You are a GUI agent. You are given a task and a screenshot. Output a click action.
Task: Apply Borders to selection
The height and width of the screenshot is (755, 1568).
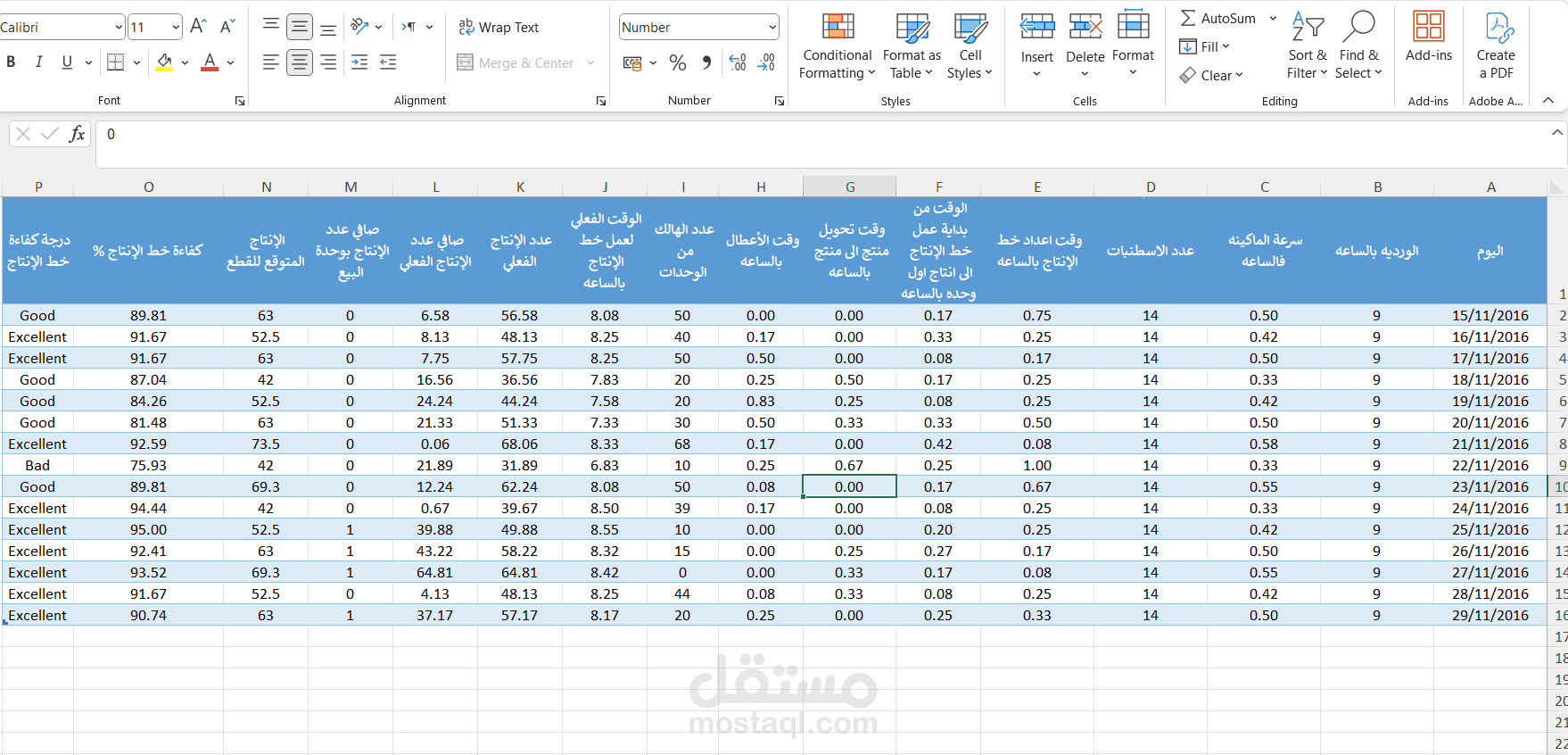[x=116, y=62]
